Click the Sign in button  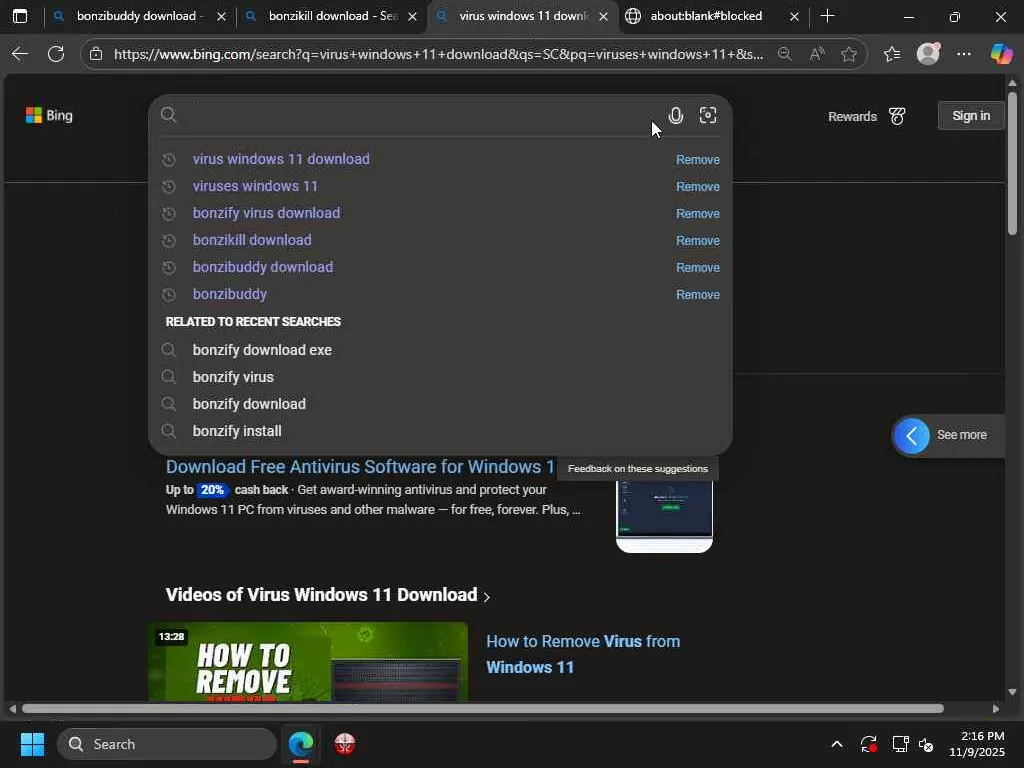[970, 116]
